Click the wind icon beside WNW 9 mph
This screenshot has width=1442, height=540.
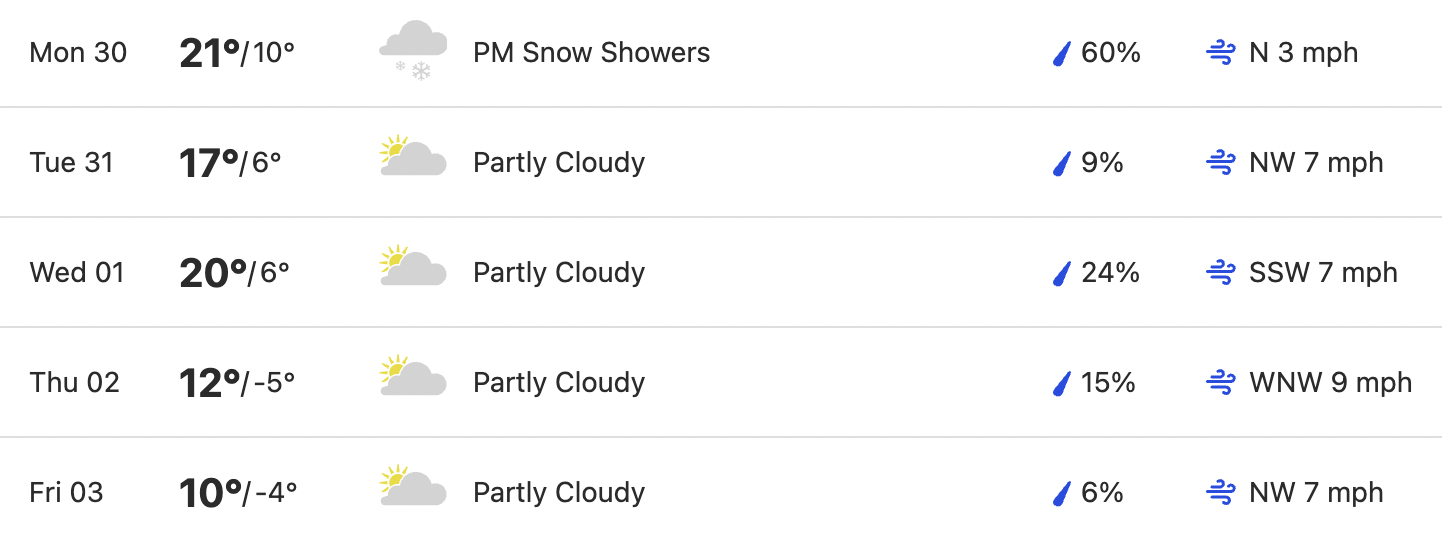tap(1221, 383)
